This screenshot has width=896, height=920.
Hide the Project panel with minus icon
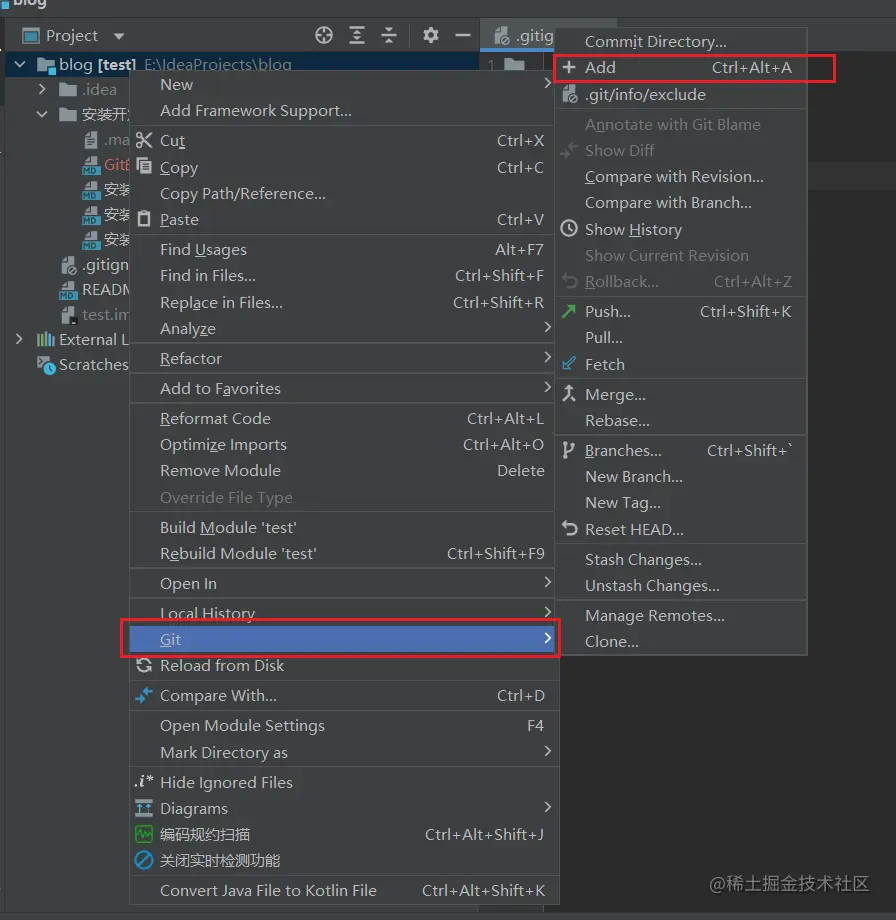coord(463,35)
